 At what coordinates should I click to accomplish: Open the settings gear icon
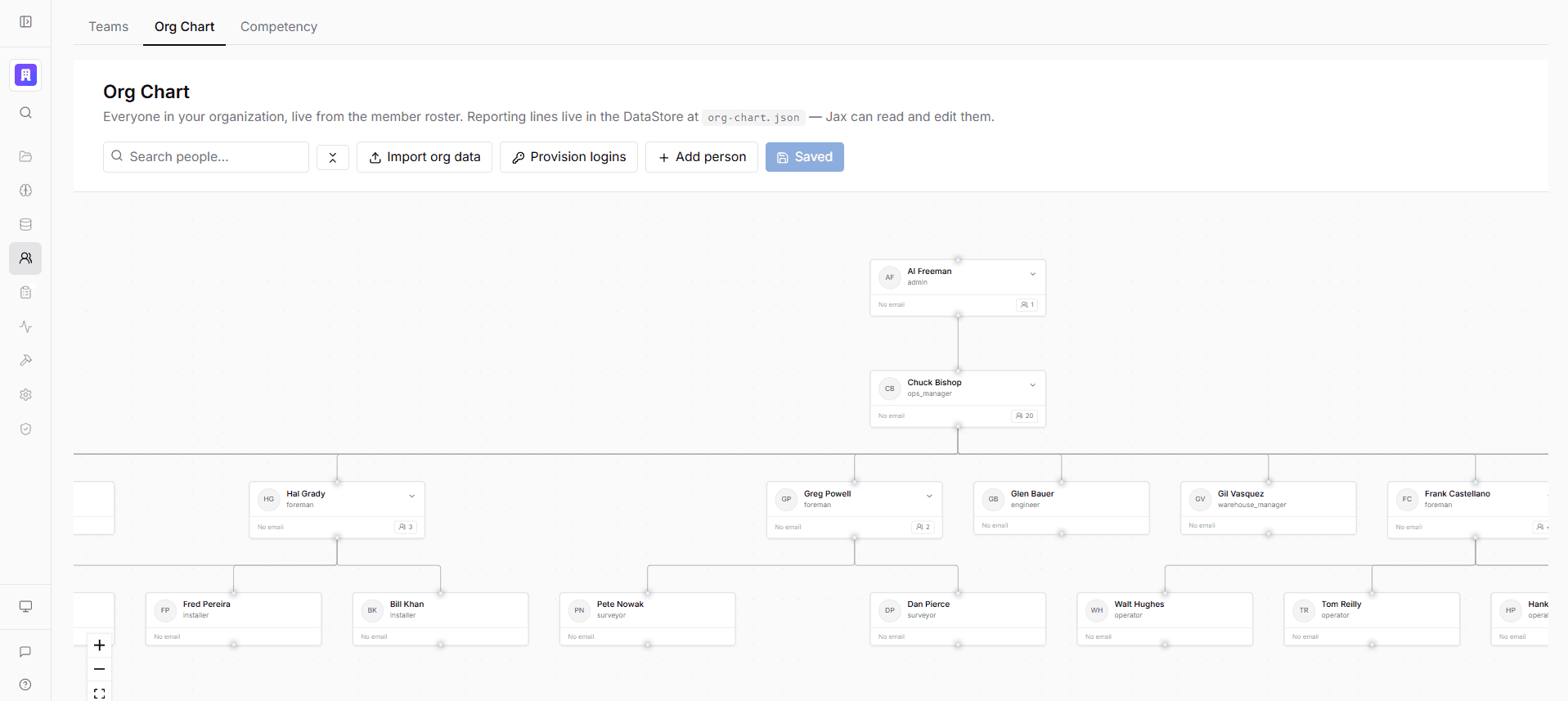(25, 395)
